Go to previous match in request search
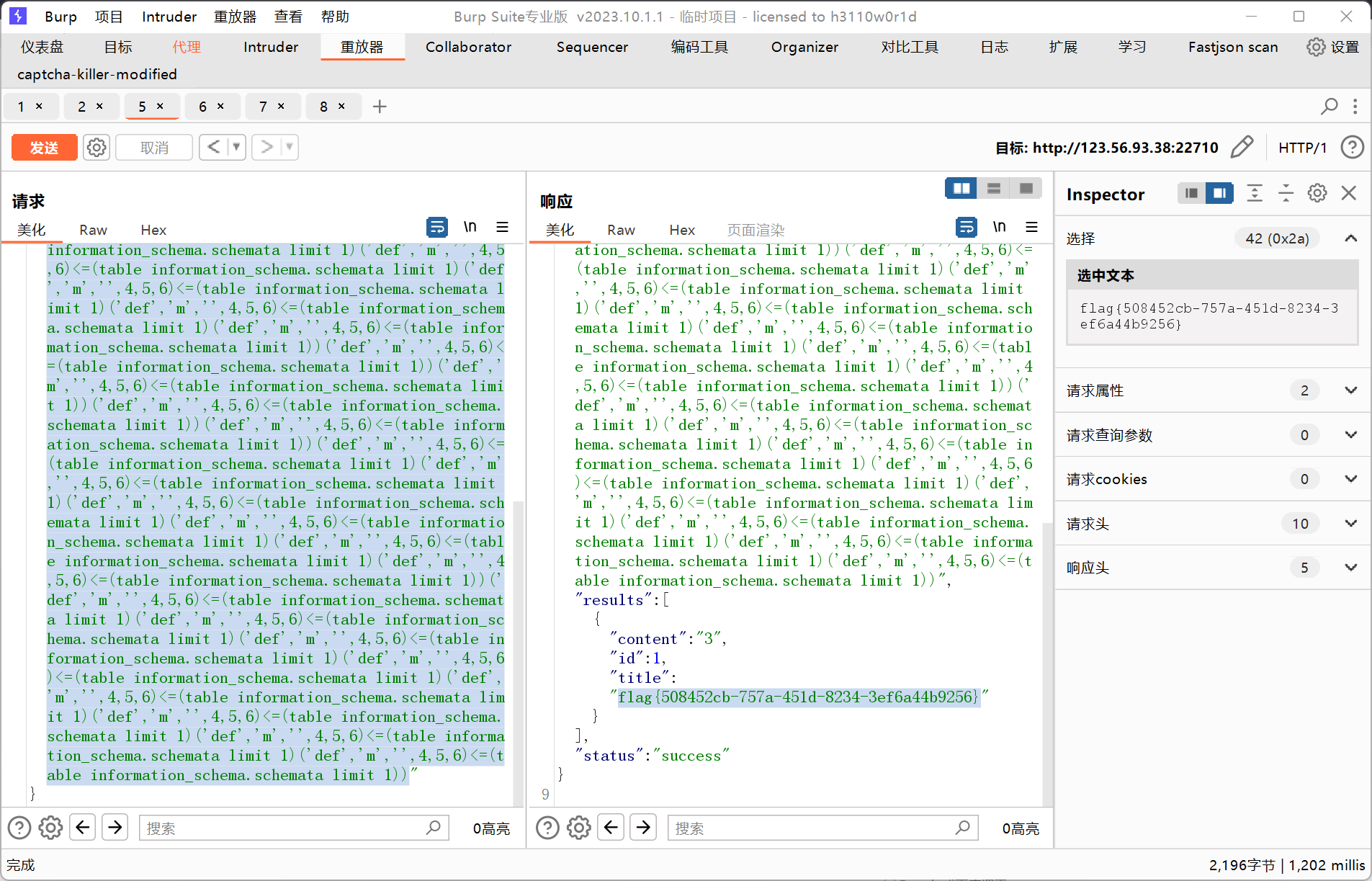 pos(83,828)
